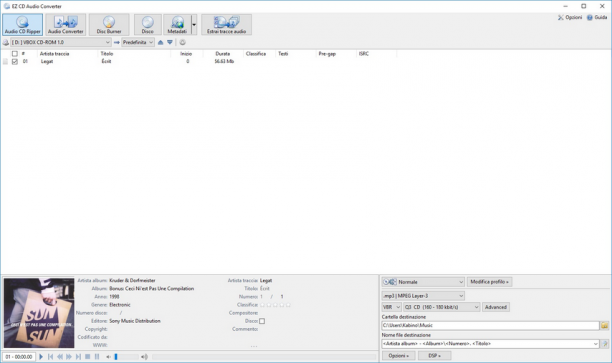The width and height of the screenshot is (612, 363).
Task: Click the Disco toolbar button
Action: (x=148, y=25)
